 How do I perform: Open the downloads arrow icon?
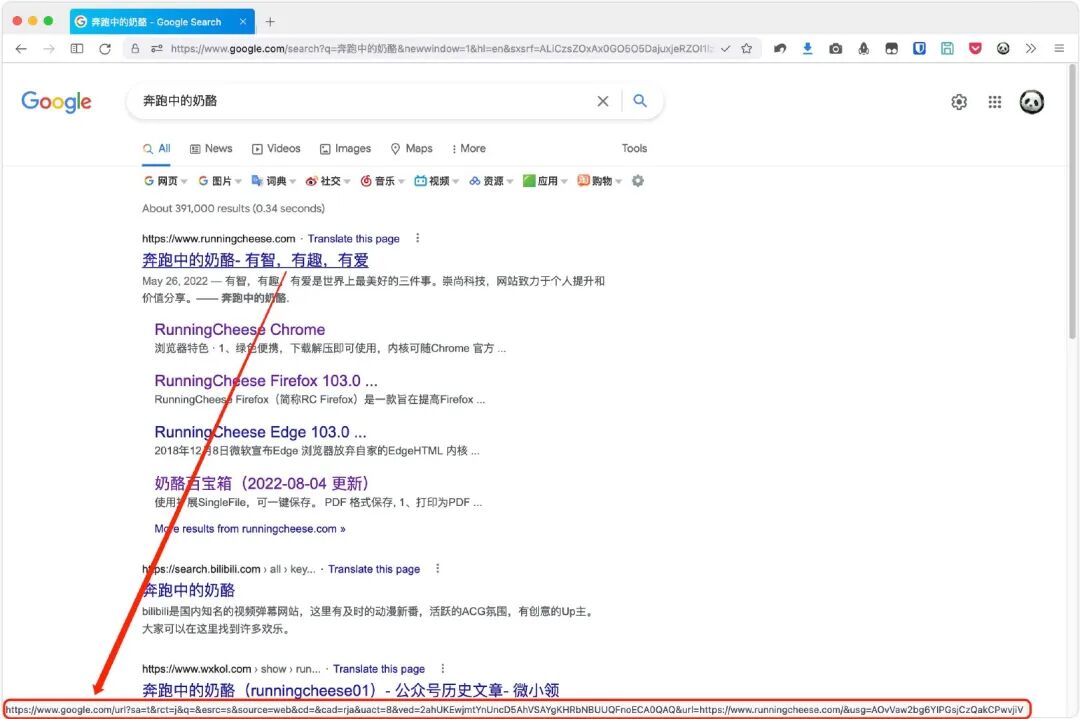(x=808, y=49)
